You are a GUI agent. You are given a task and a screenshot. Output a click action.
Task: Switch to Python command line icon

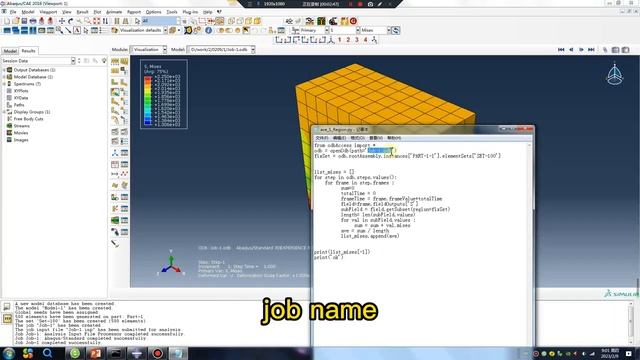[x=7, y=318]
